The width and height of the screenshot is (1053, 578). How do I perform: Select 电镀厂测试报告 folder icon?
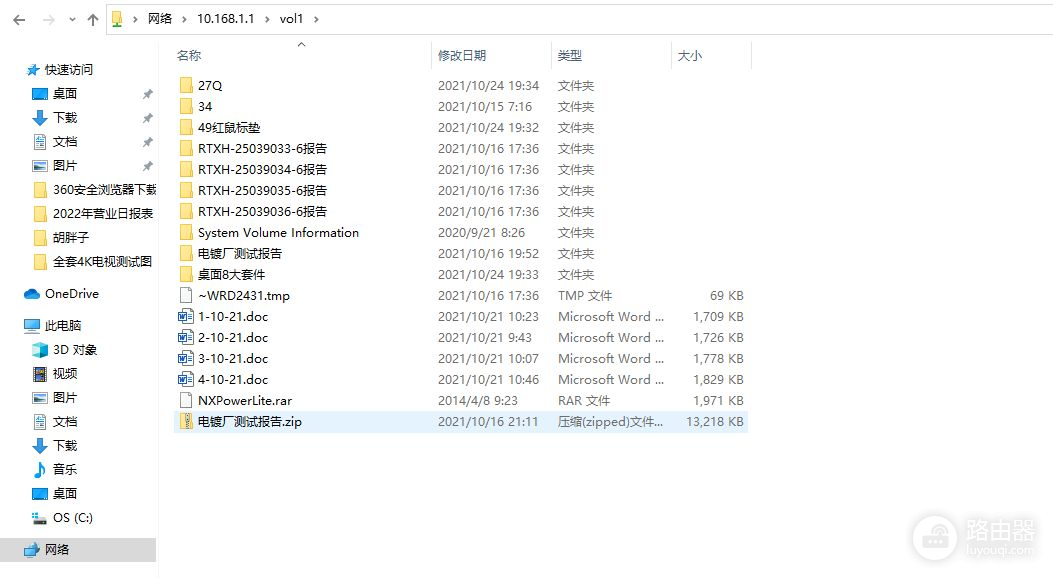186,253
